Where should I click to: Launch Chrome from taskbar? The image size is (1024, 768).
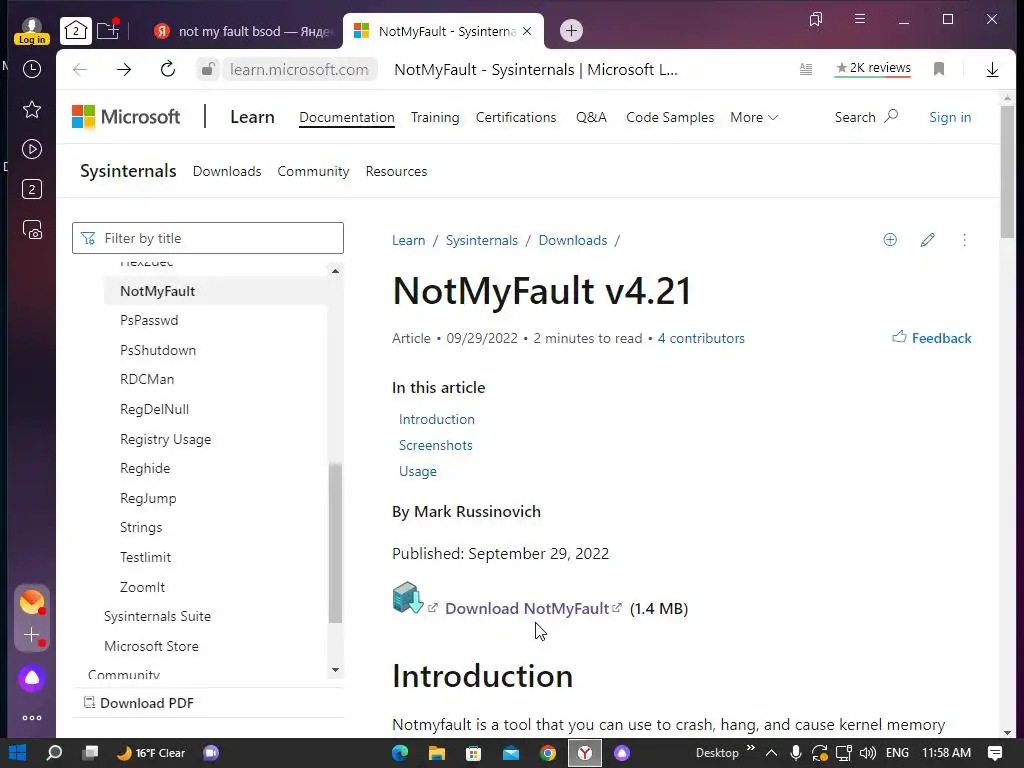coord(548,753)
